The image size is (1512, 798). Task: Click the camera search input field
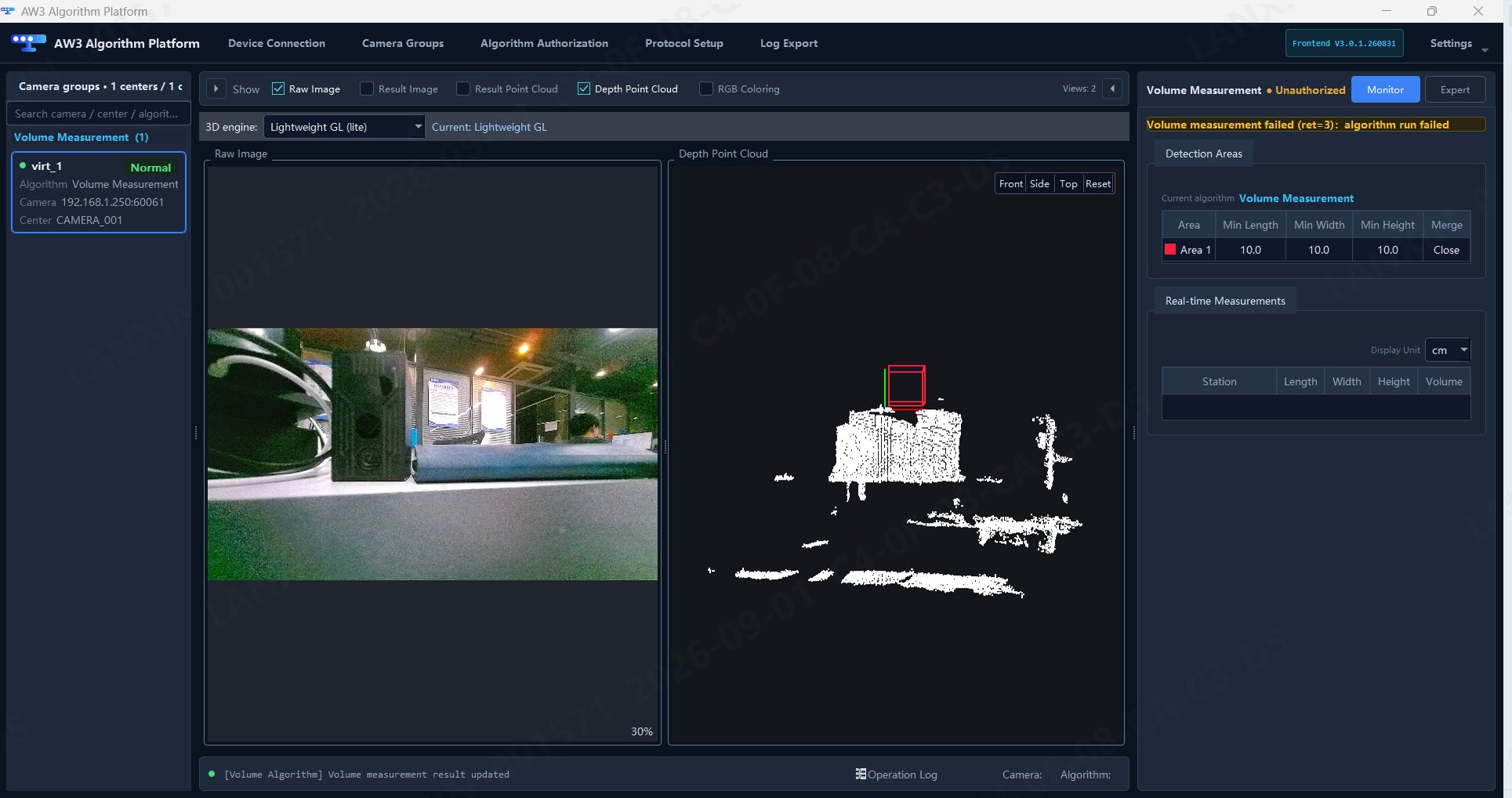[98, 114]
